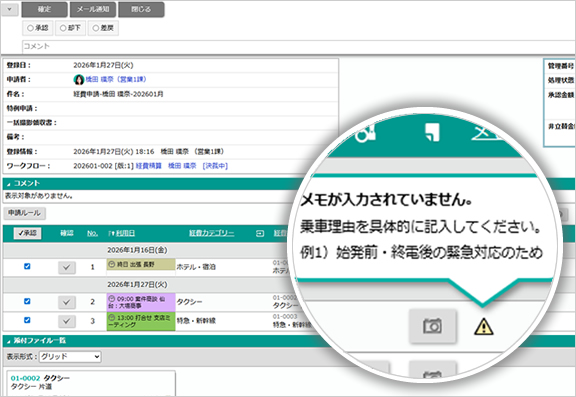Click the confirm check button for row 2
Viewport: 576px width, 397px height.
click(67, 302)
